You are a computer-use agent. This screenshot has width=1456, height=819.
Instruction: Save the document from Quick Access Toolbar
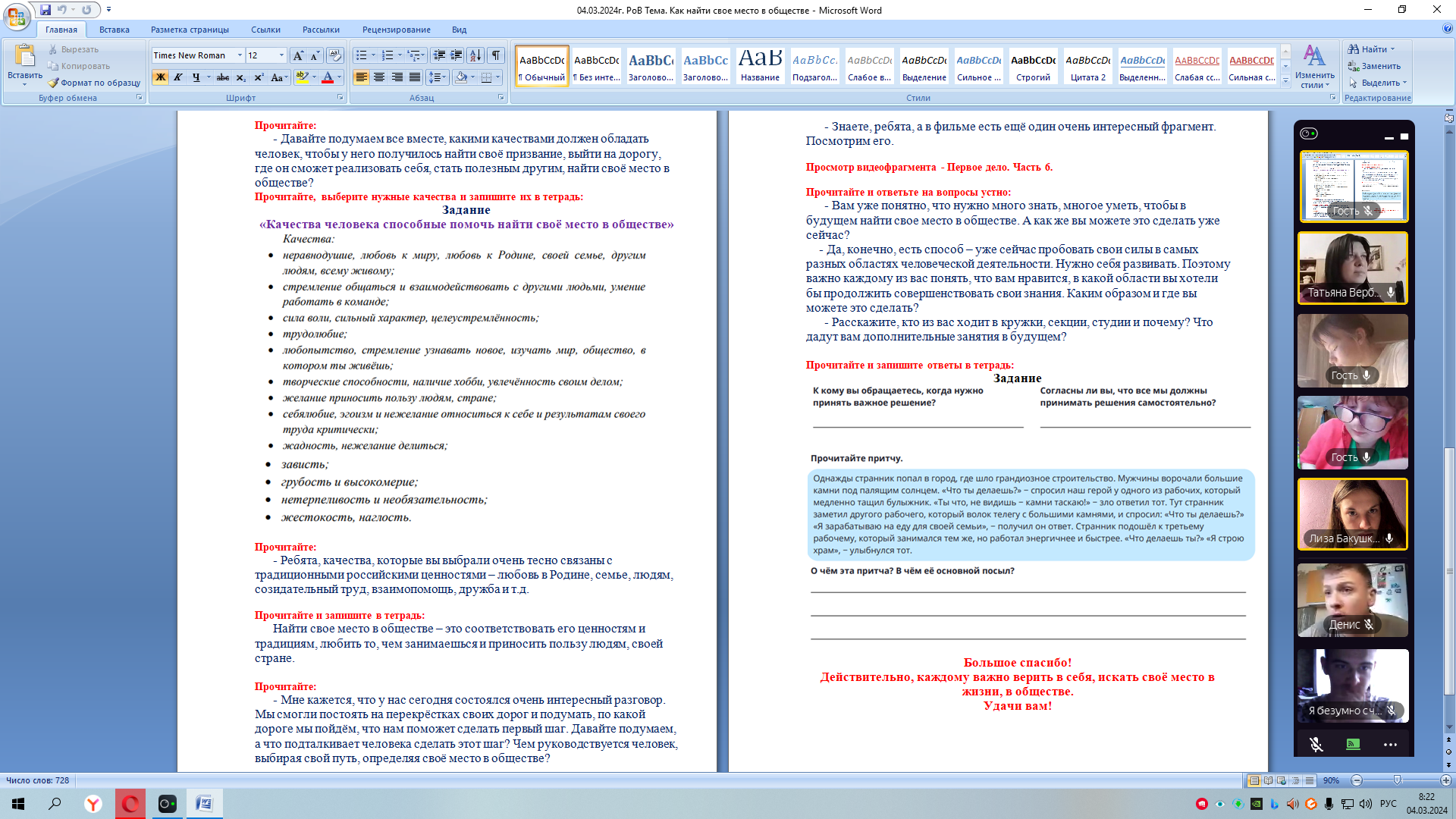(45, 10)
